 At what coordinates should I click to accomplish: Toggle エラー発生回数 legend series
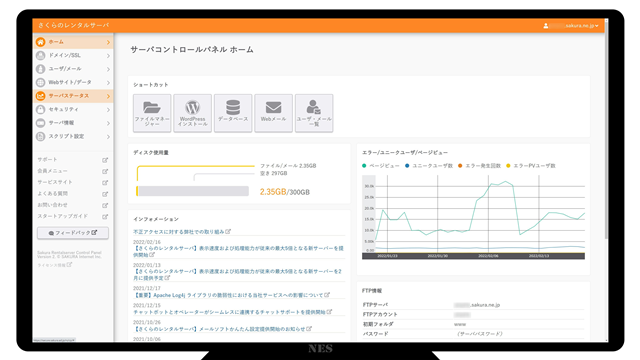tap(479, 166)
